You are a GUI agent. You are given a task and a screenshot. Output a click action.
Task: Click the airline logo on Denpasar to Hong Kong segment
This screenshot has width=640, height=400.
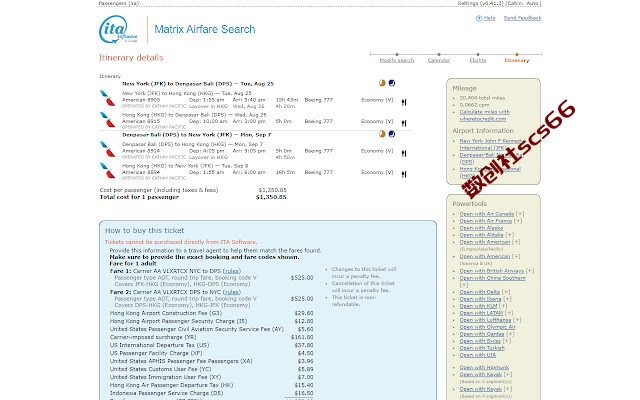[108, 149]
